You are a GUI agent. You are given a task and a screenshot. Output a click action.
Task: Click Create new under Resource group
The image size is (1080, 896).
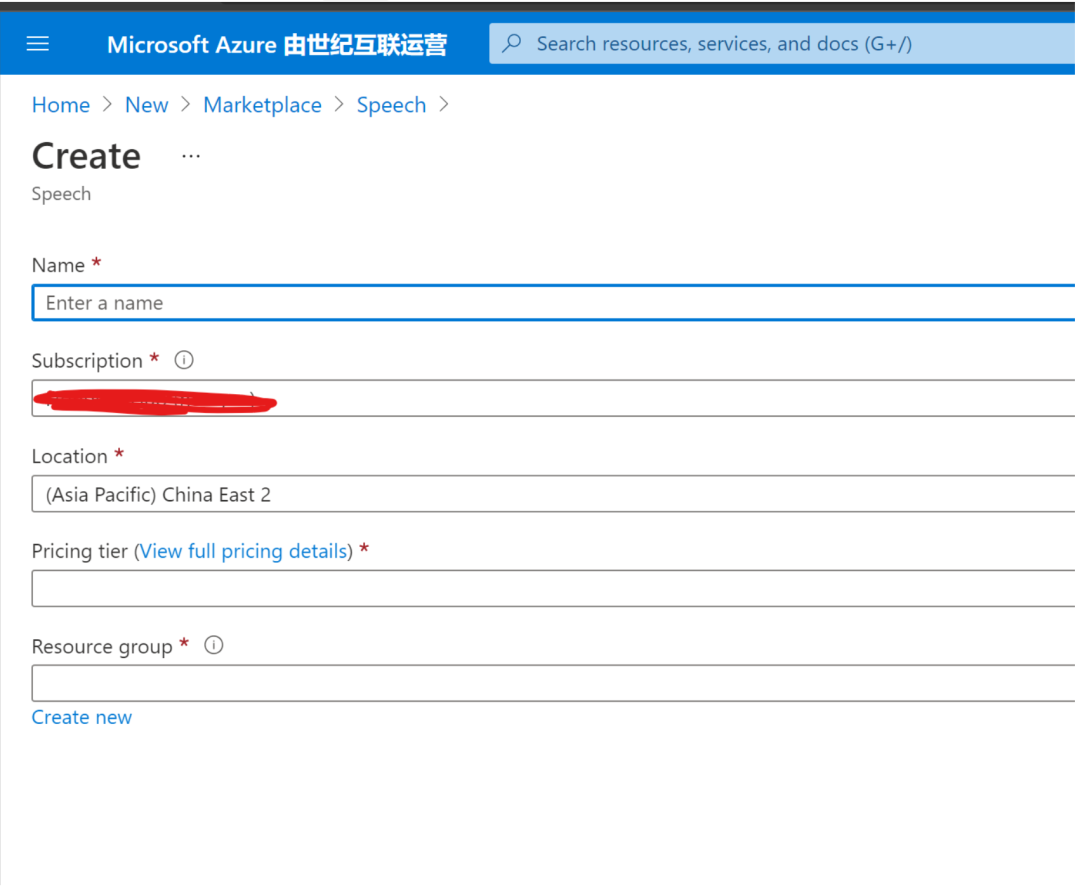point(81,717)
